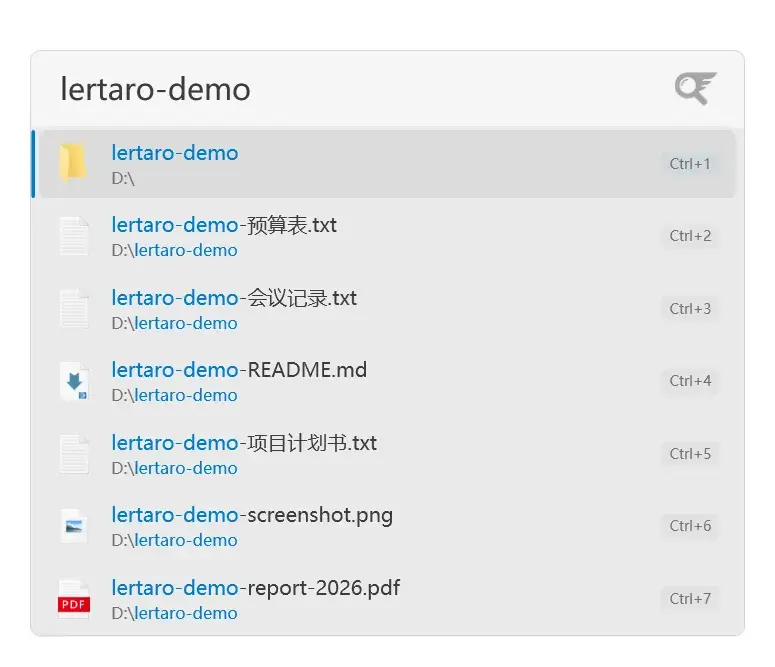The image size is (775, 667).
Task: Click the yellow folder icon for lertaro-demo
Action: [73, 163]
